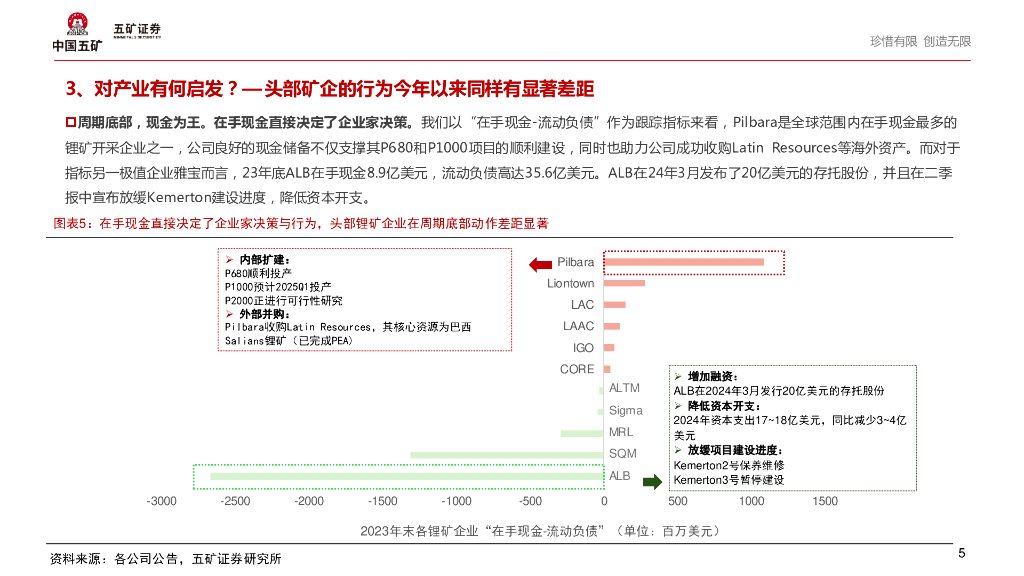Select figure caption beginning 图表5

point(300,223)
